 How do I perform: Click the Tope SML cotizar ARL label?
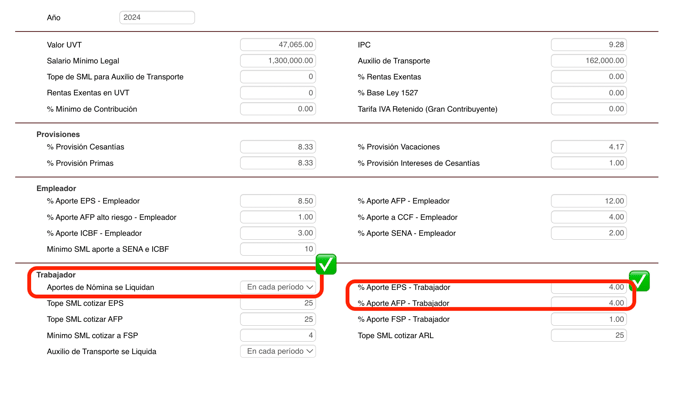395,336
